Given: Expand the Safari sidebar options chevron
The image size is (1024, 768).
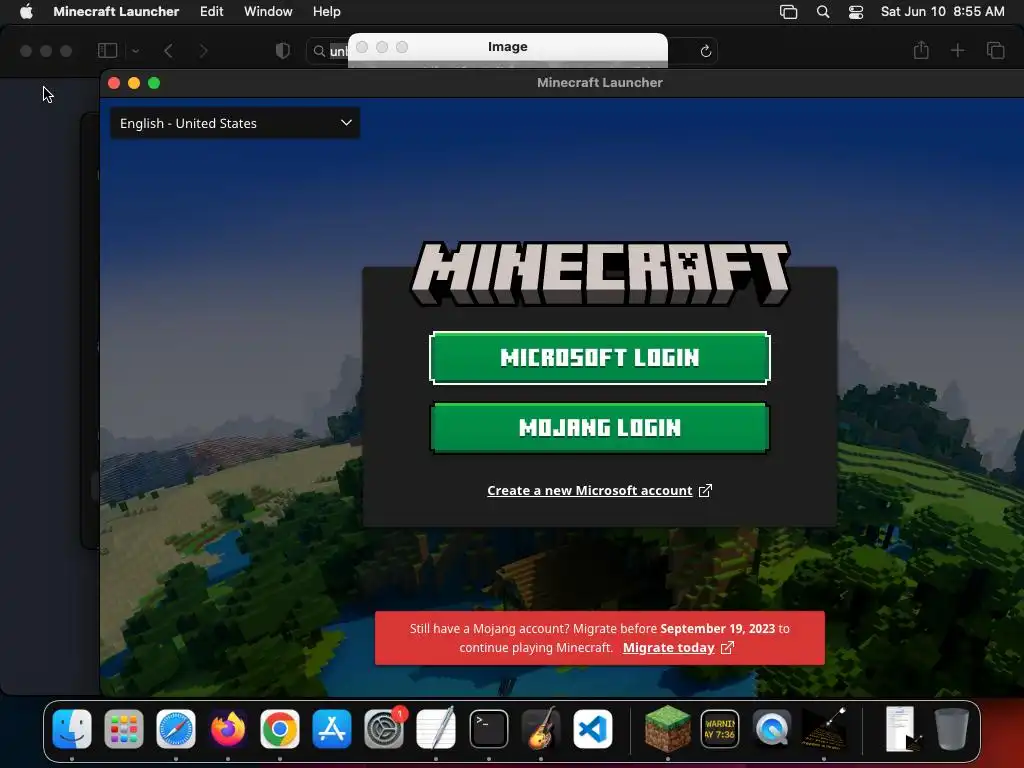Looking at the screenshot, I should click(136, 50).
